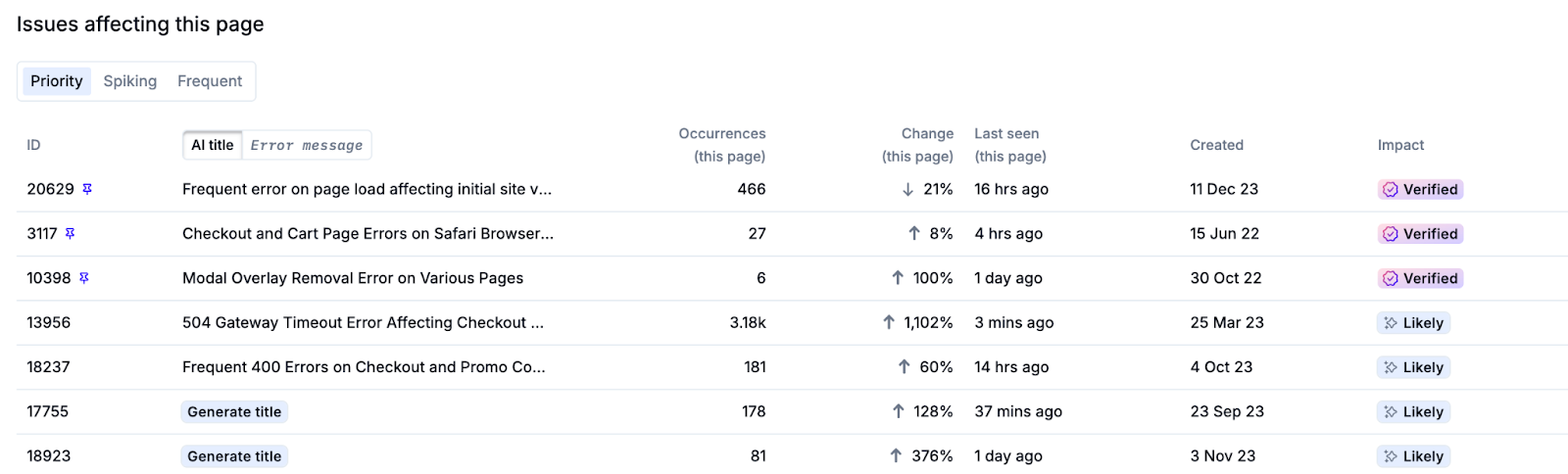Click Verified badge on issue 20629

click(x=1420, y=190)
